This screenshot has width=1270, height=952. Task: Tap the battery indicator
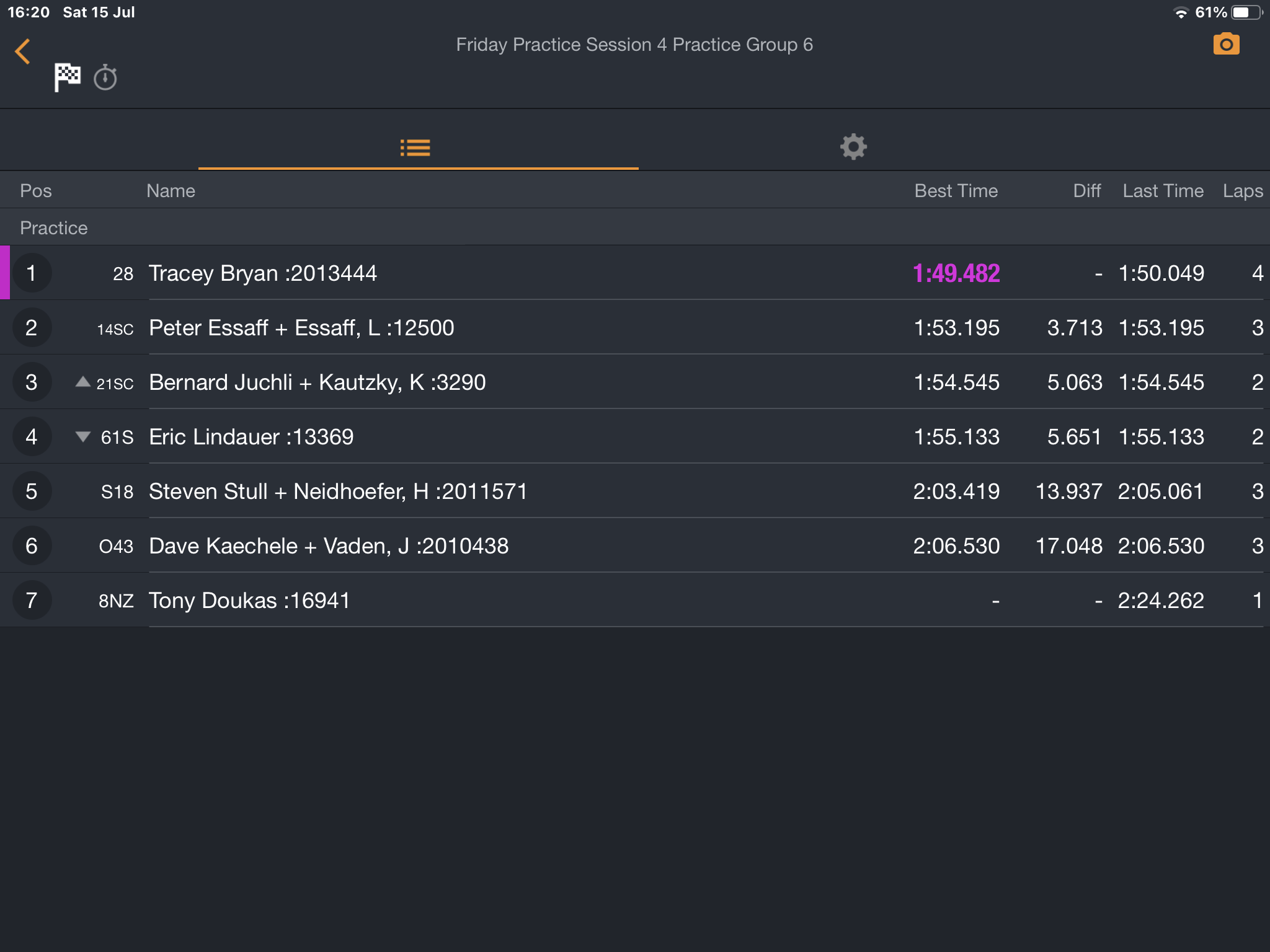tap(1246, 12)
